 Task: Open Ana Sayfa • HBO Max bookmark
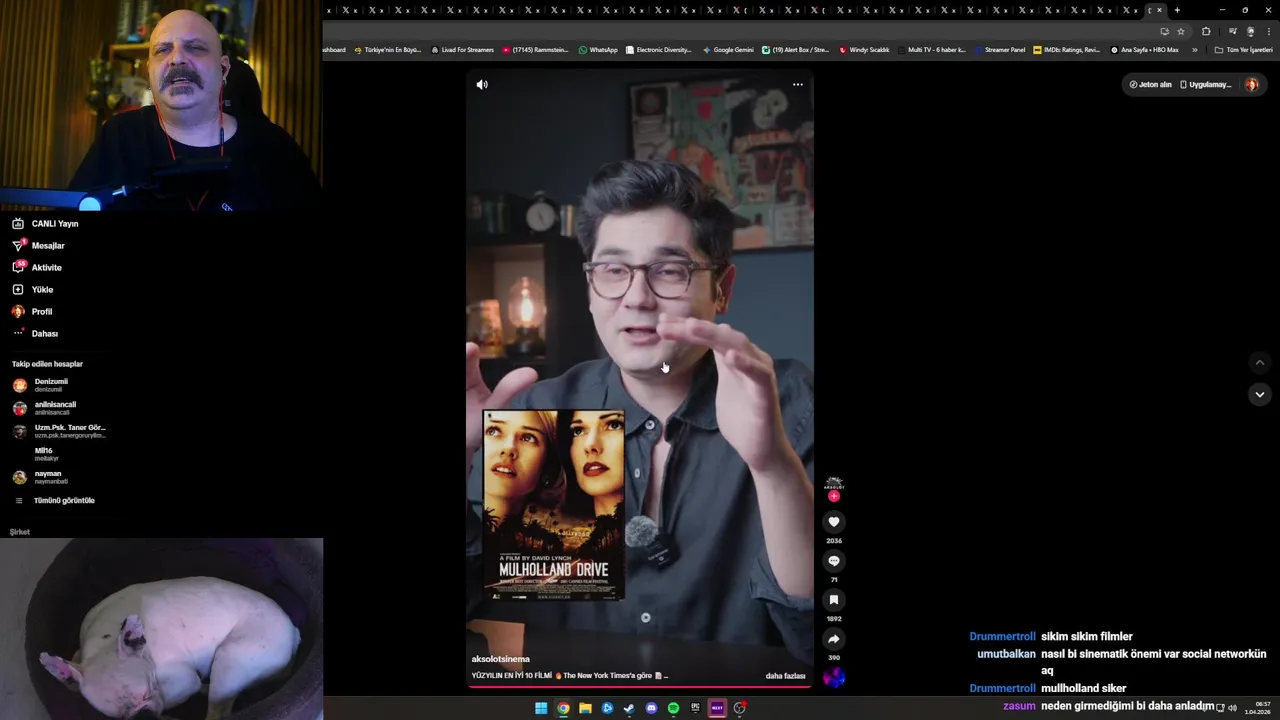click(1144, 50)
